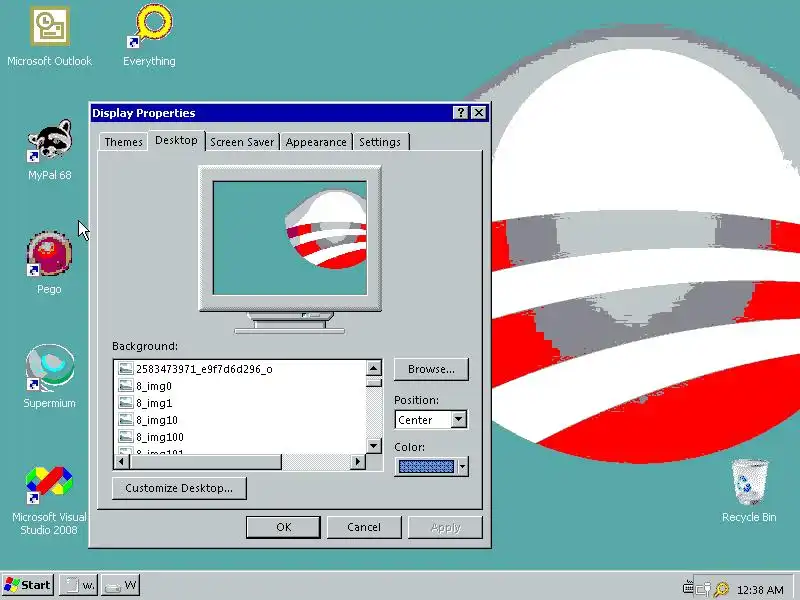
Task: Click Customize Desktop... button
Action: tap(179, 488)
